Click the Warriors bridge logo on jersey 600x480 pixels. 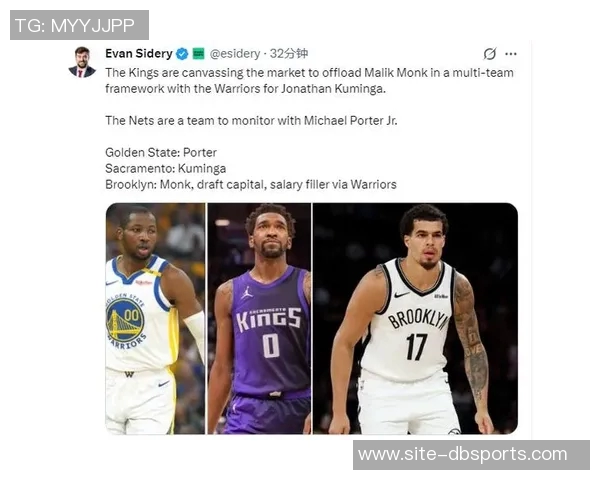click(x=126, y=321)
